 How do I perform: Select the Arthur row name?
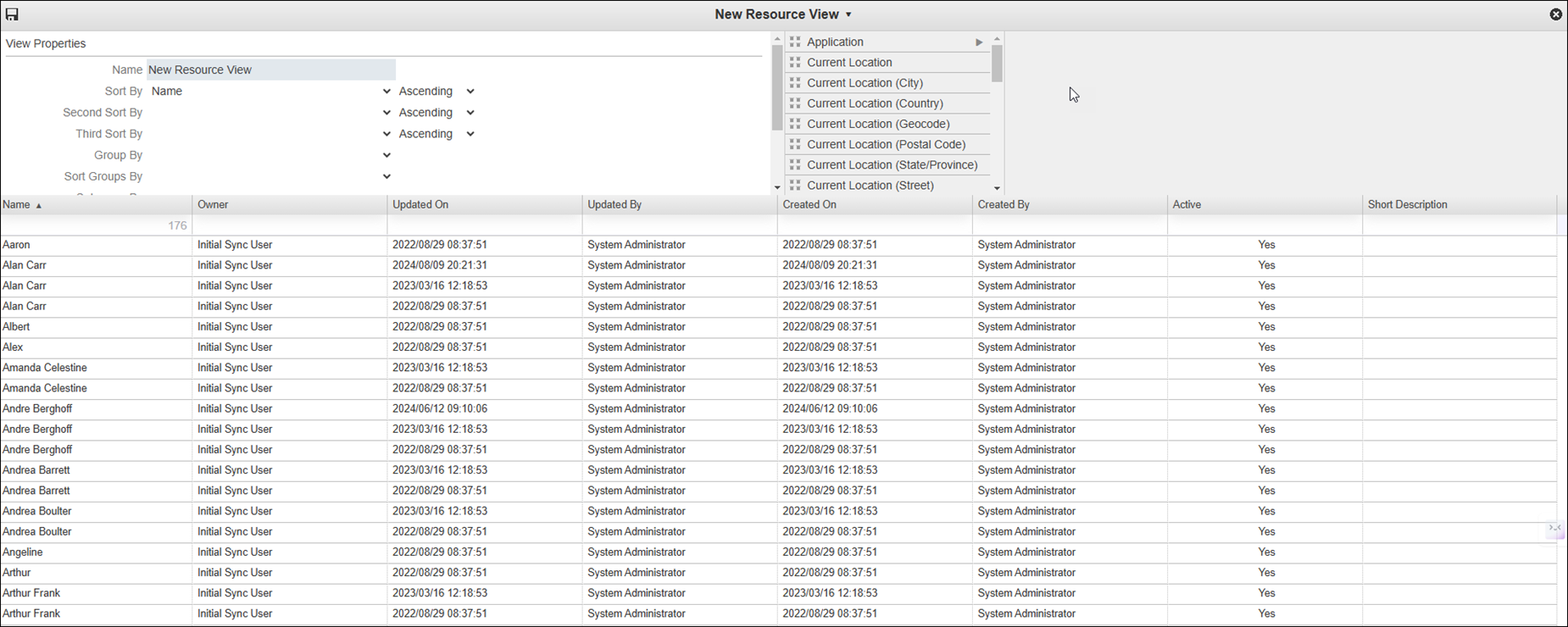tap(17, 573)
